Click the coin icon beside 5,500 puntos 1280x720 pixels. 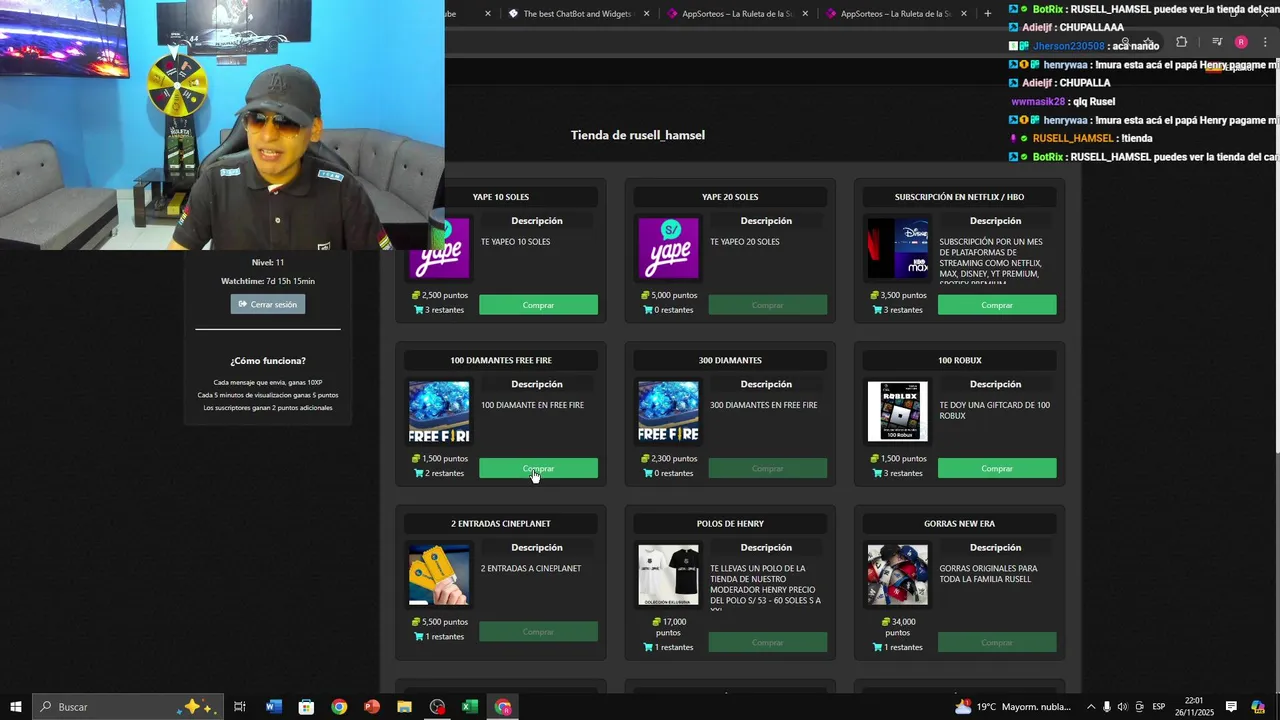click(x=416, y=622)
